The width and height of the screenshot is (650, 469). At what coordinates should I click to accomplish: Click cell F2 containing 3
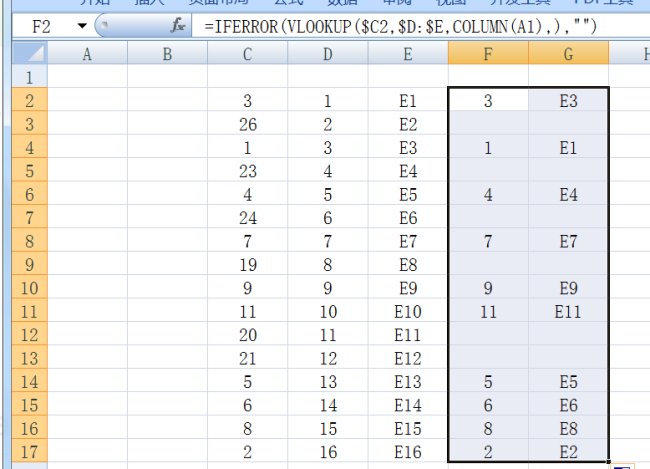point(488,100)
